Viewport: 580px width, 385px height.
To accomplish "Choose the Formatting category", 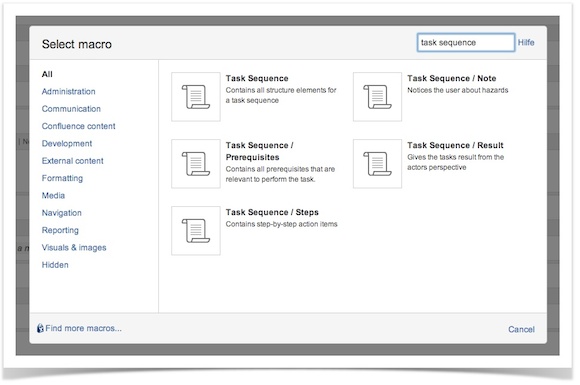I will tap(62, 178).
